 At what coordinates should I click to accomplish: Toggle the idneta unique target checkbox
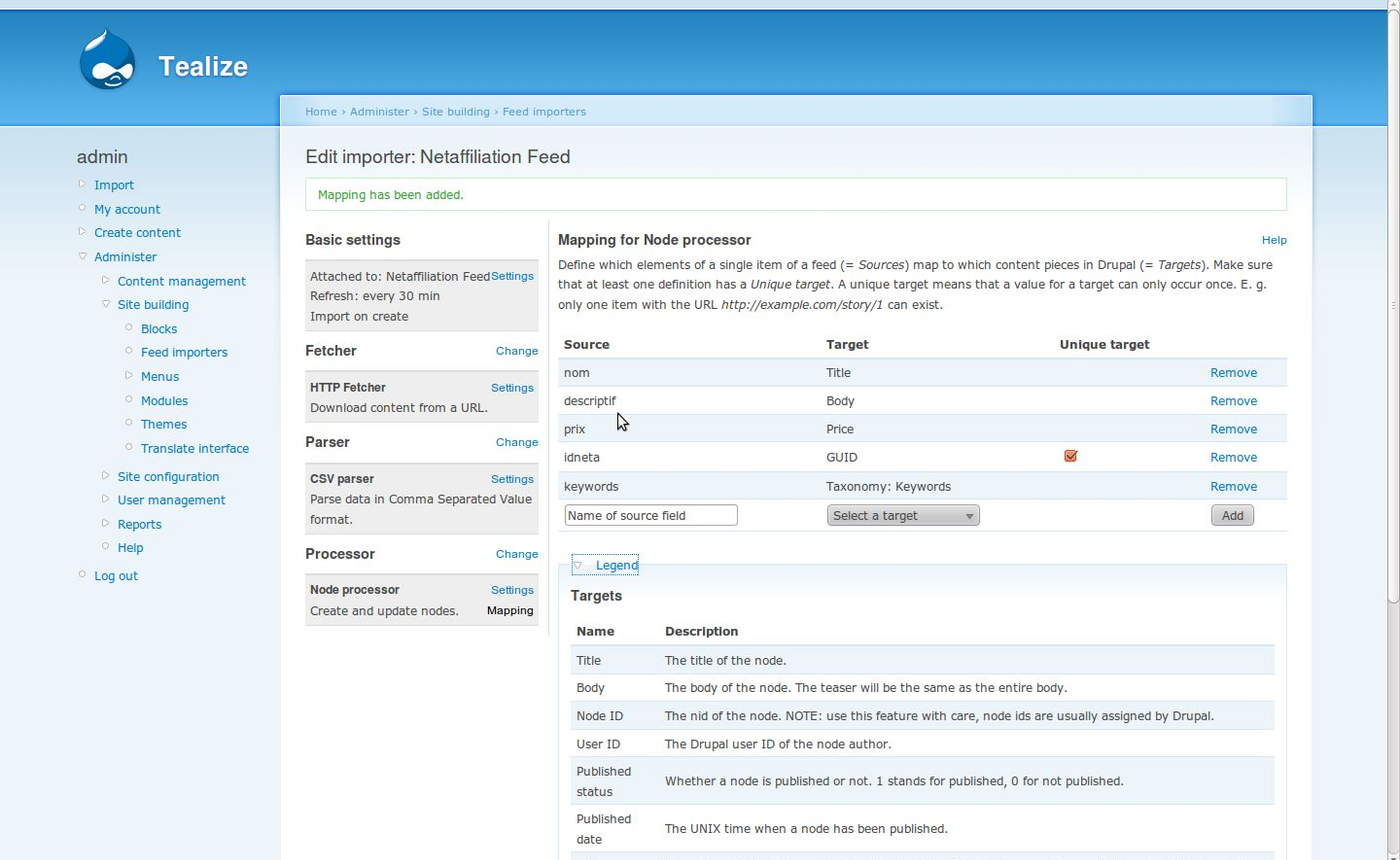pos(1070,456)
